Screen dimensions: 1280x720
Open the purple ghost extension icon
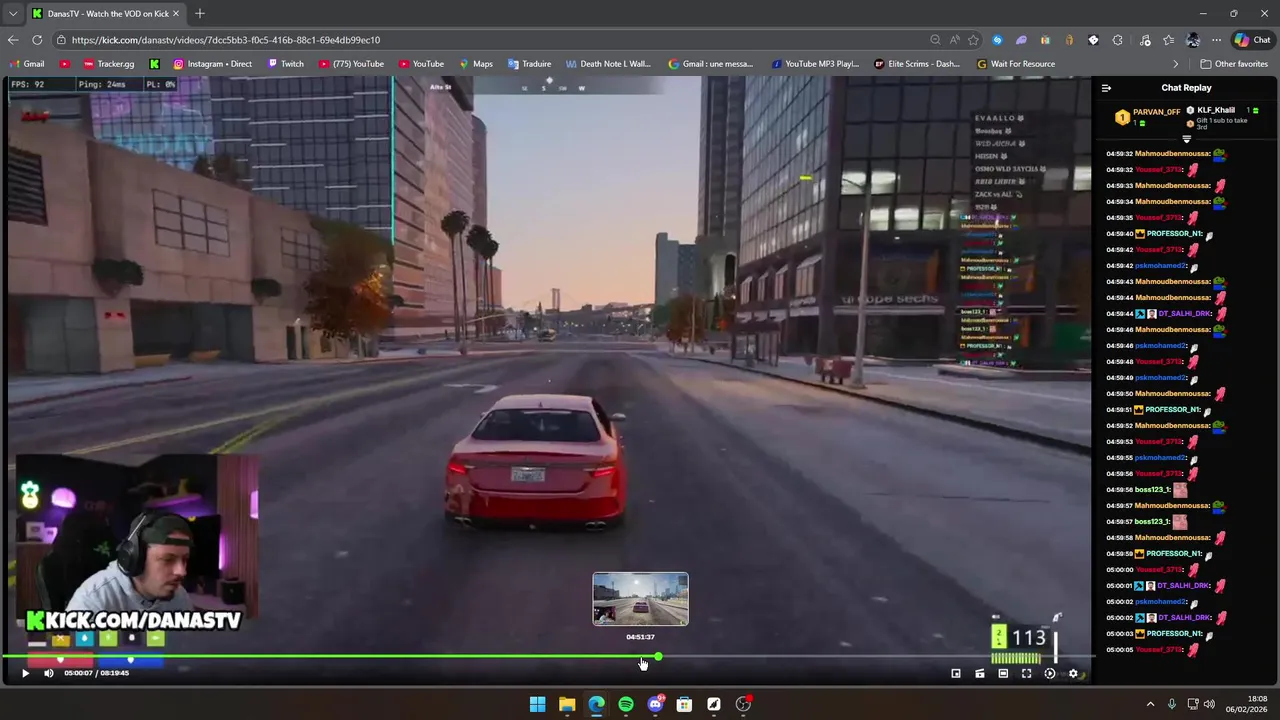1021,40
